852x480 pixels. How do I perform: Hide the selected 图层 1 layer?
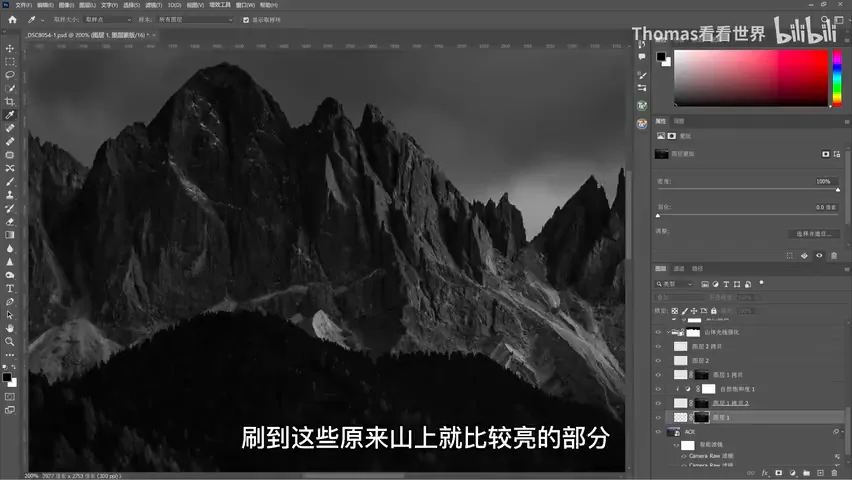click(x=658, y=417)
